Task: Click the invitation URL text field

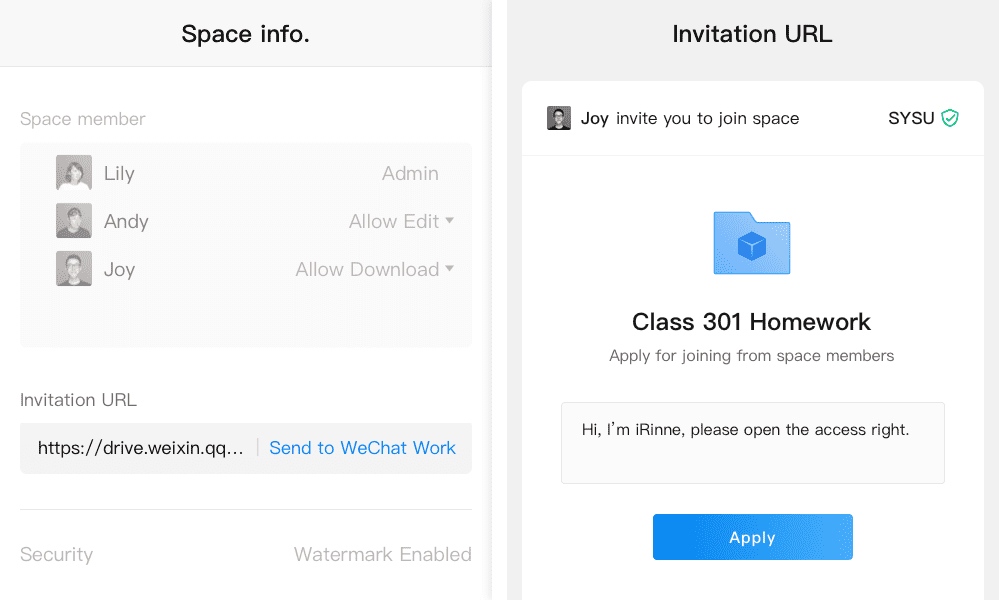Action: (141, 448)
